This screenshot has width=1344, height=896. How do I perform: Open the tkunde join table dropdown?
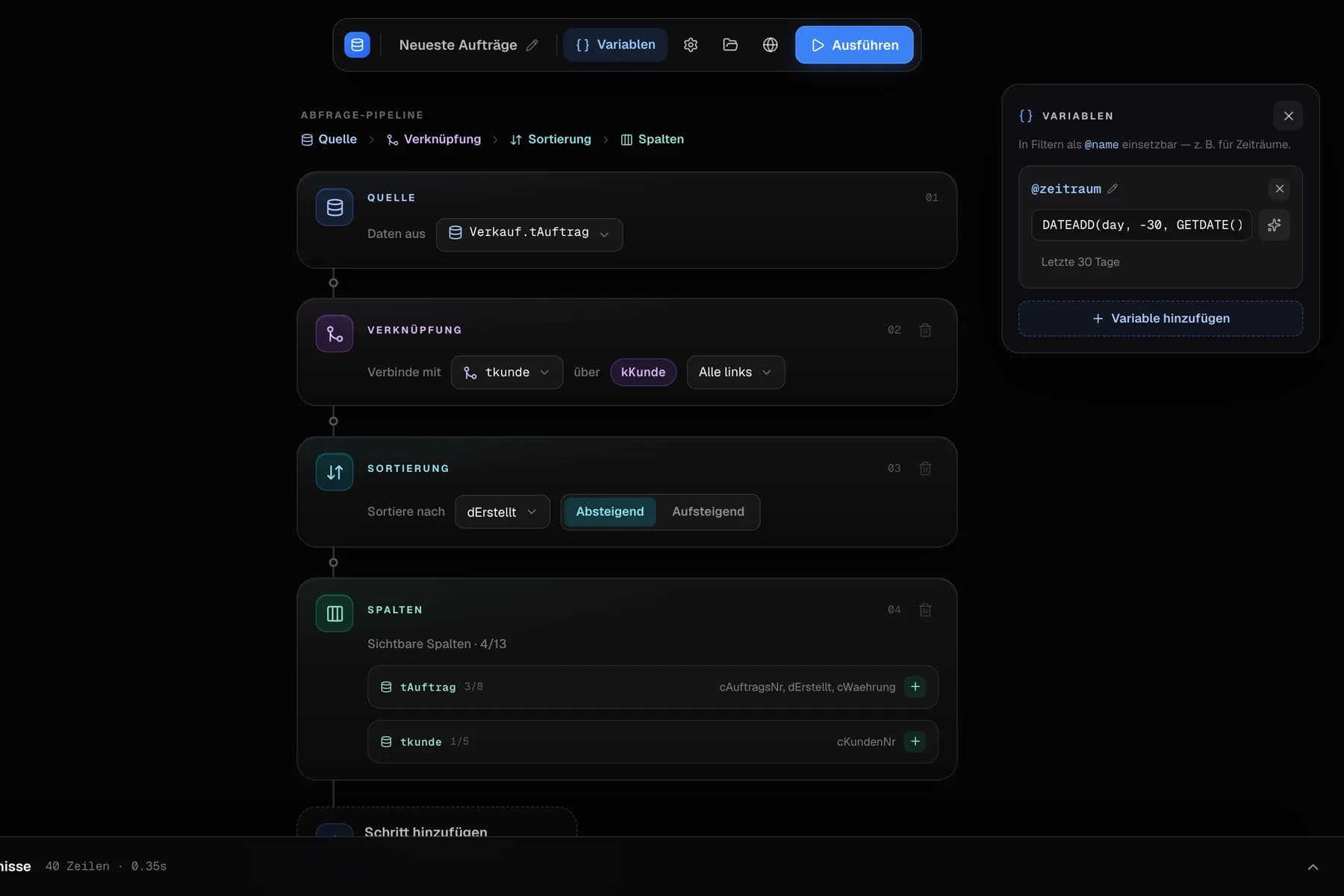click(507, 372)
